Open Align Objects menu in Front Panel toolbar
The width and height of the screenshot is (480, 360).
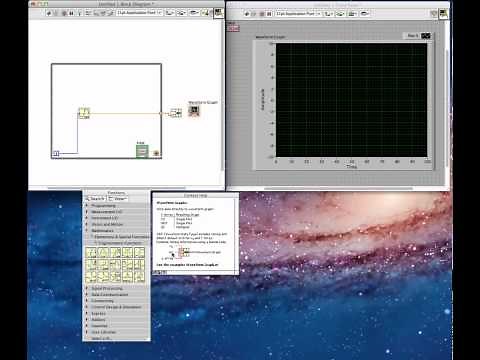coord(328,14)
